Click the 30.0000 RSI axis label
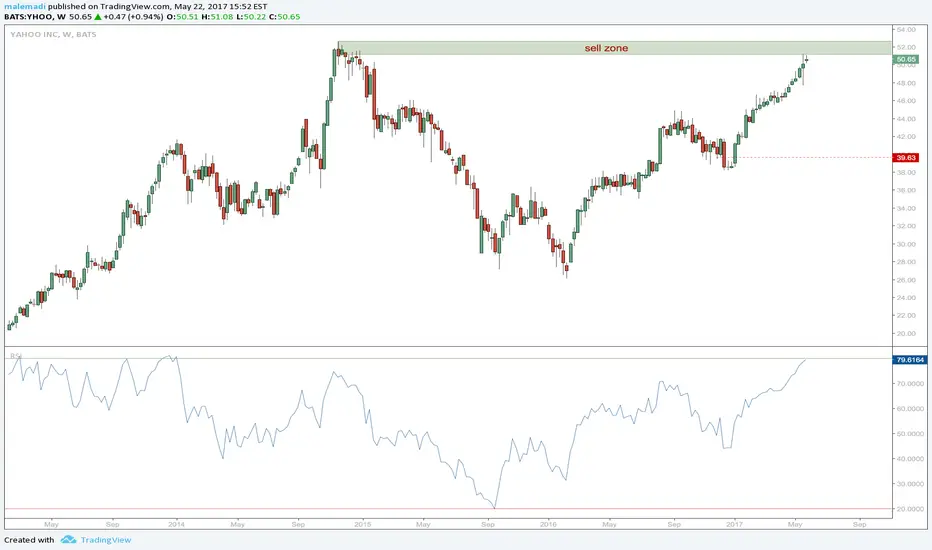This screenshot has width=932, height=550. pyautogui.click(x=910, y=484)
